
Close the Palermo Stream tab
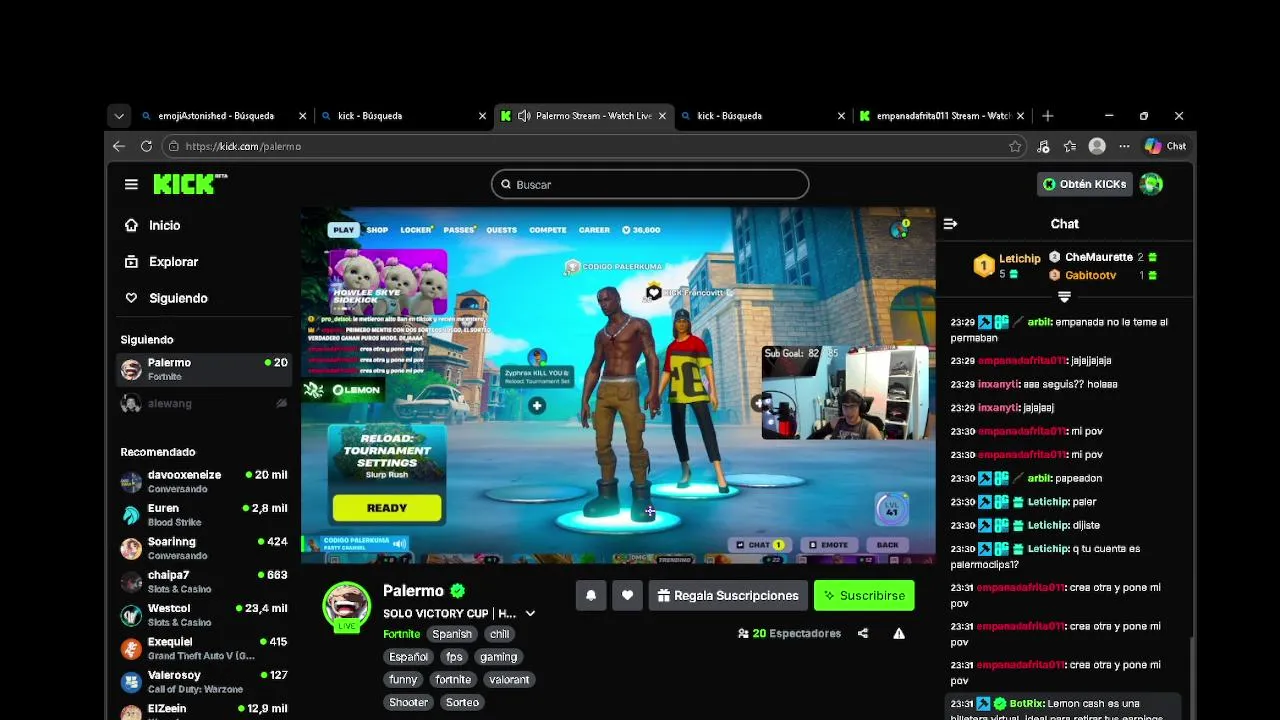[x=662, y=116]
